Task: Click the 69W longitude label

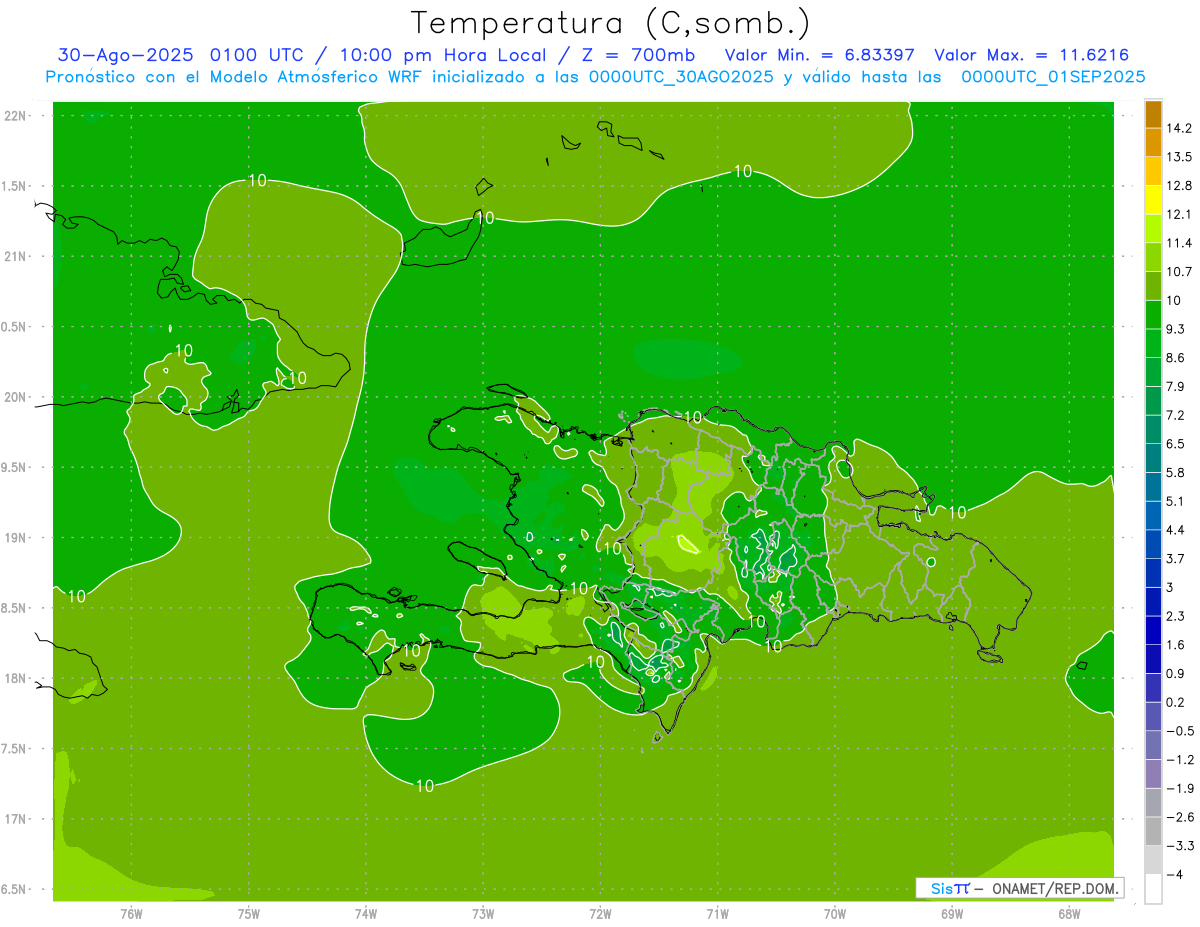Action: [952, 913]
